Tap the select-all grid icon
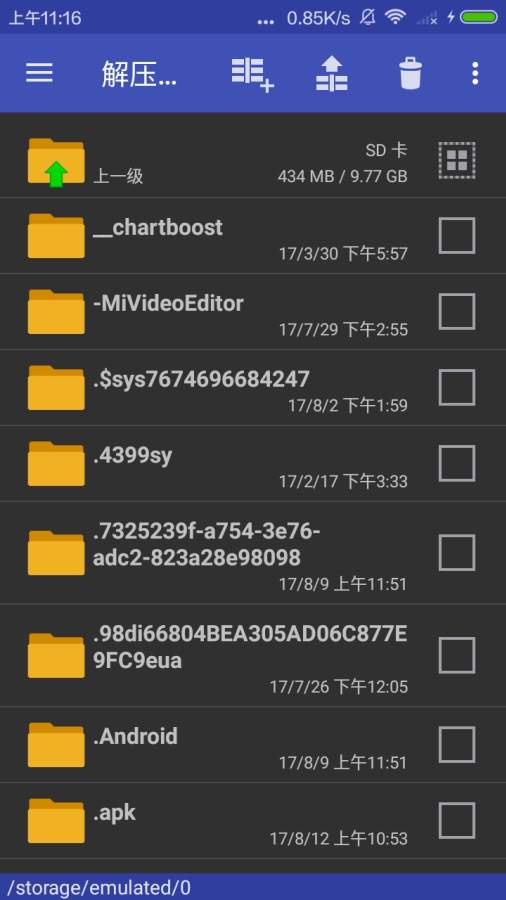 (457, 160)
